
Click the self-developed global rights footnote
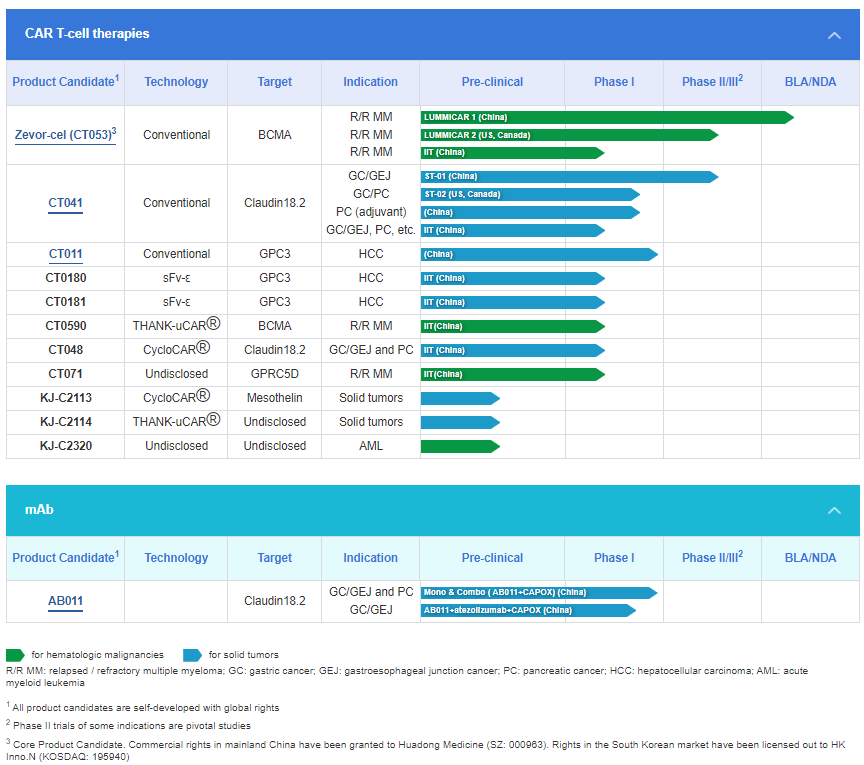pos(143,708)
